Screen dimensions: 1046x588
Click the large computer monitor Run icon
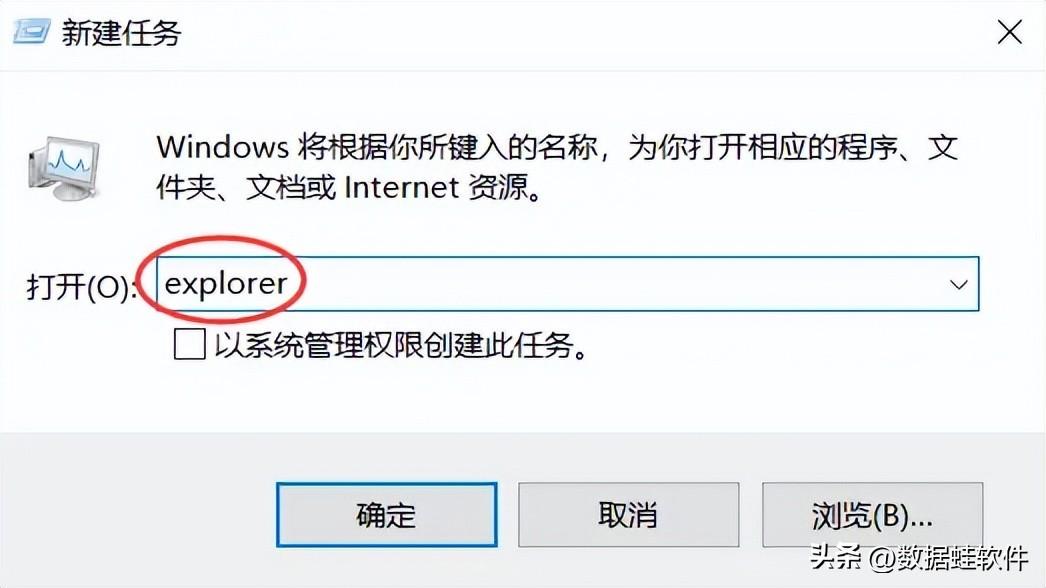(x=64, y=168)
